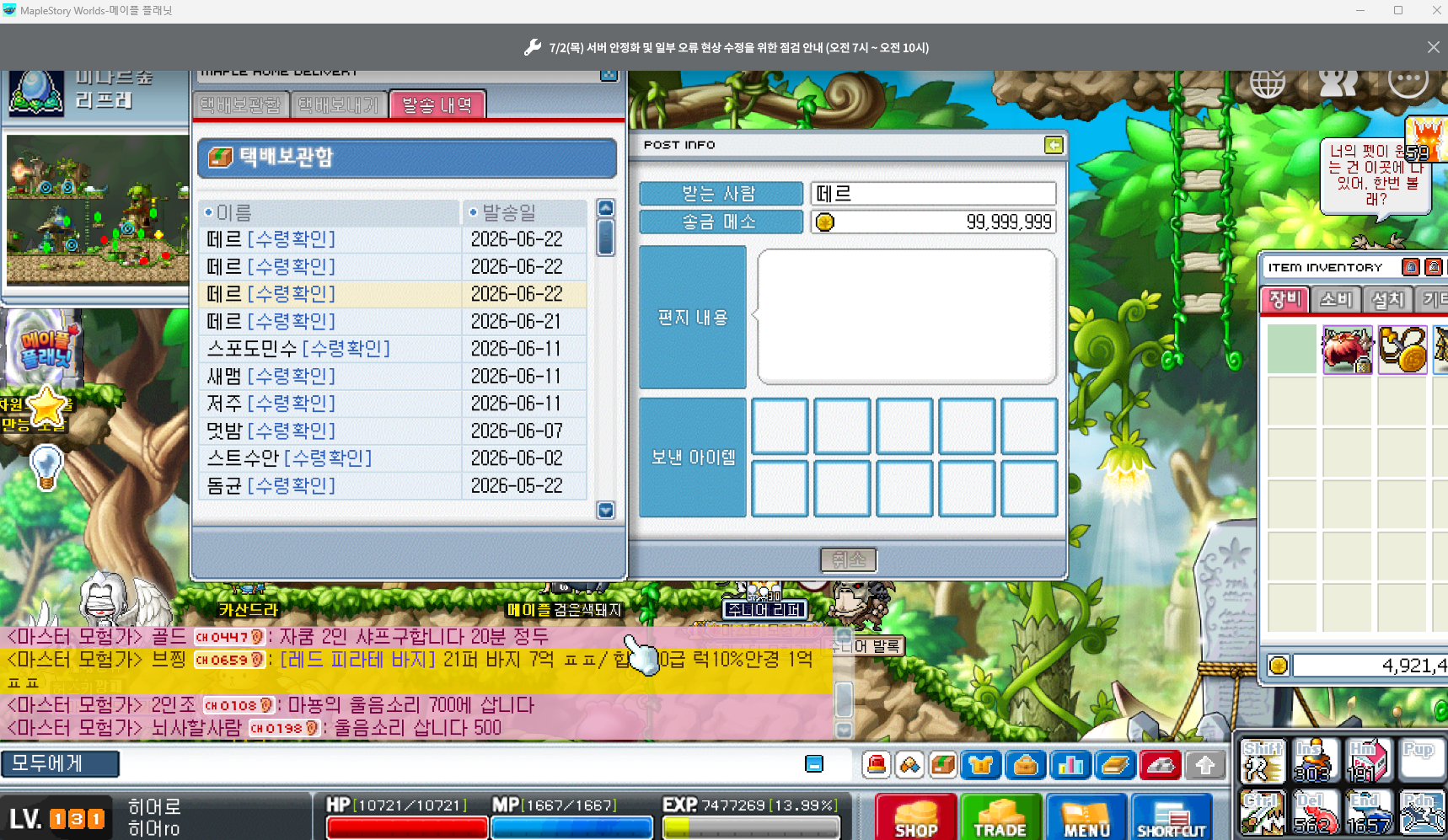The image size is (1448, 840).
Task: Open the MENU button
Action: tap(1086, 817)
